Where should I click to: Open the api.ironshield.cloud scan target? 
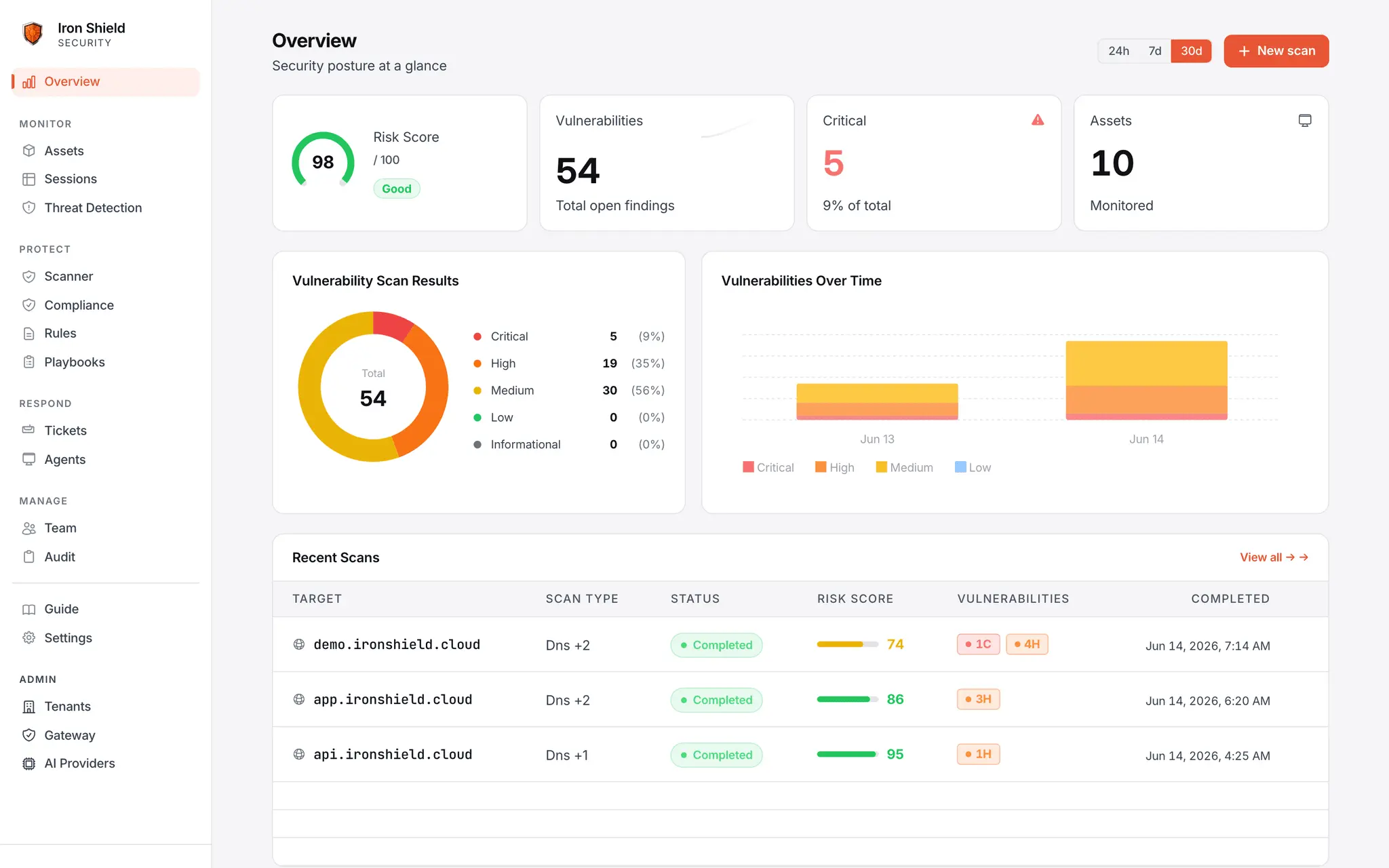pos(393,754)
